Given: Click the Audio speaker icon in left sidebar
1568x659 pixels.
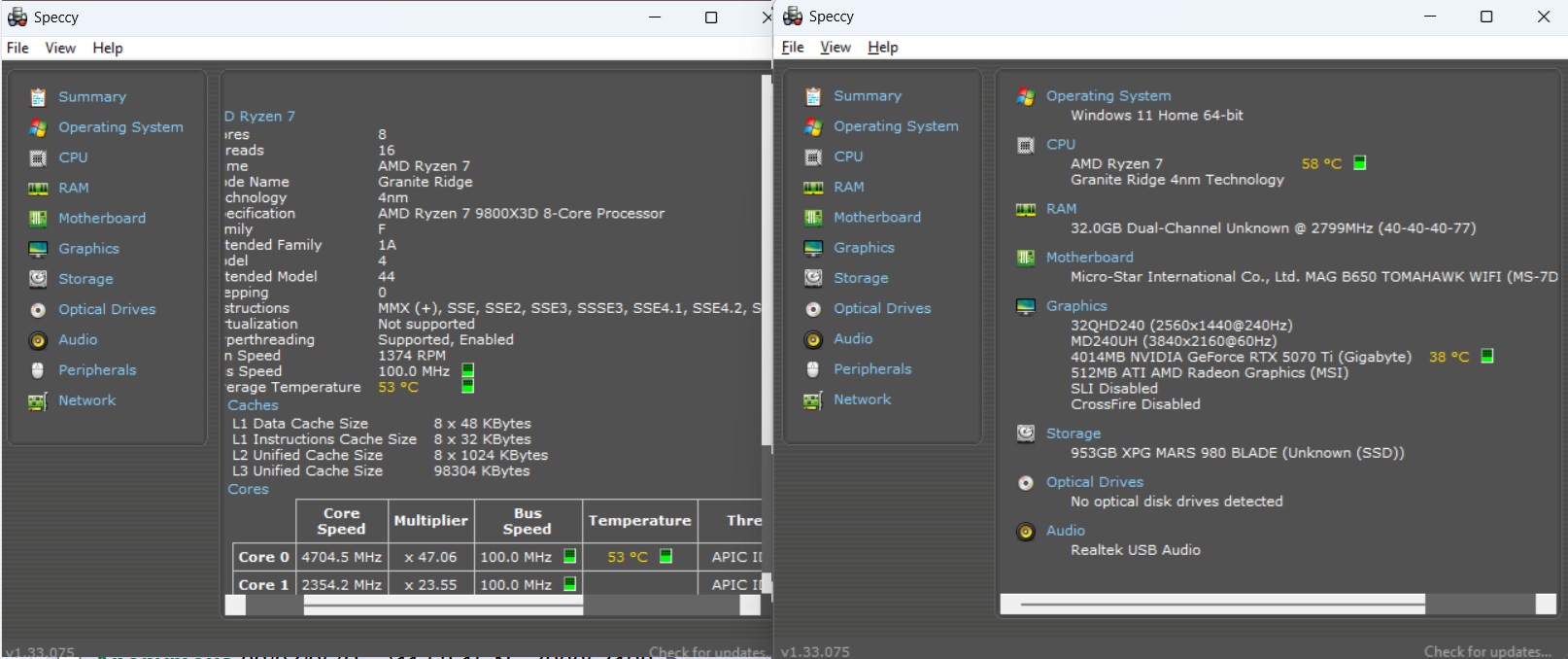Looking at the screenshot, I should [x=38, y=340].
